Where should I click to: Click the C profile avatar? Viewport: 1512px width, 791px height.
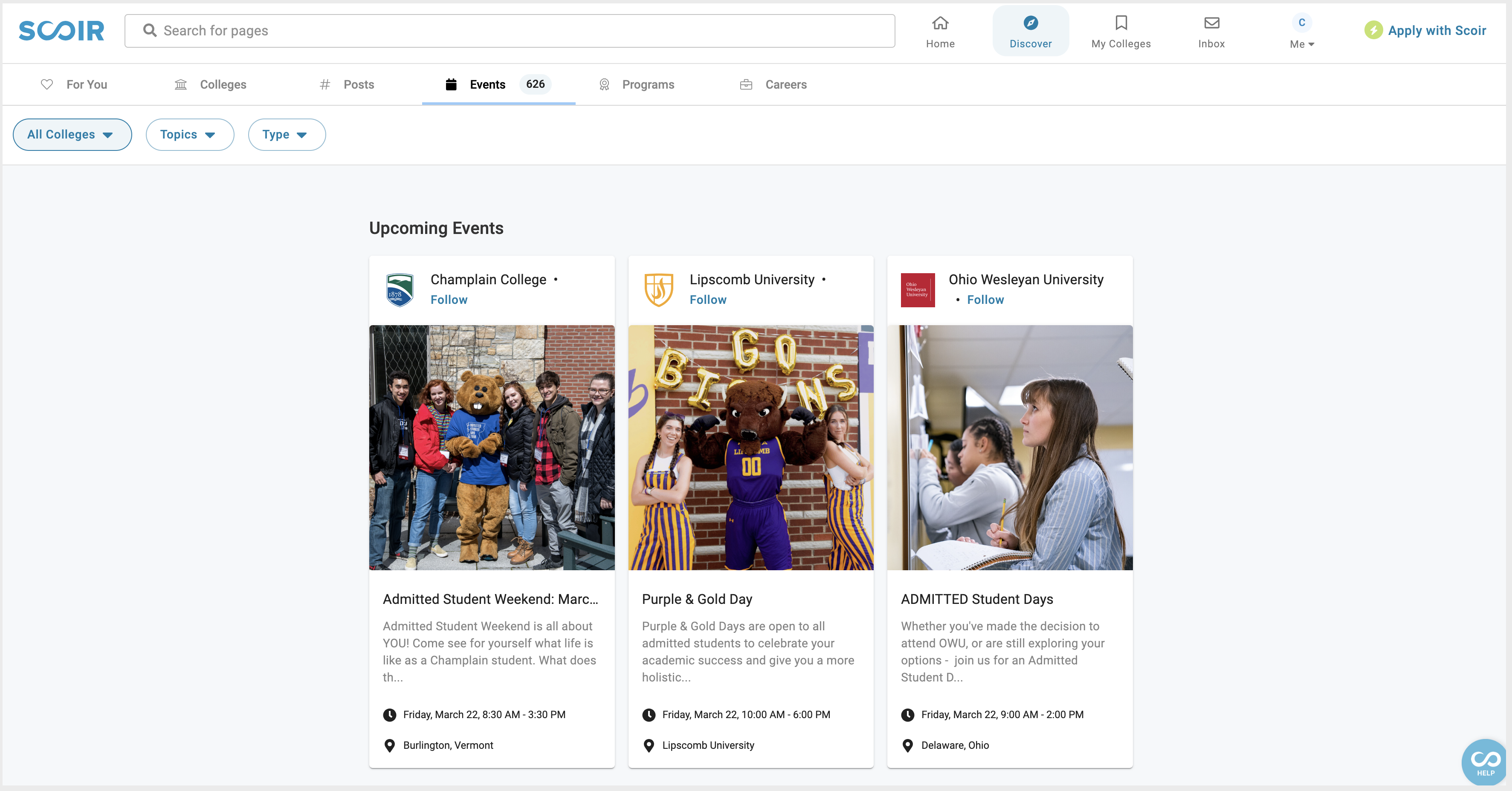(x=1301, y=22)
